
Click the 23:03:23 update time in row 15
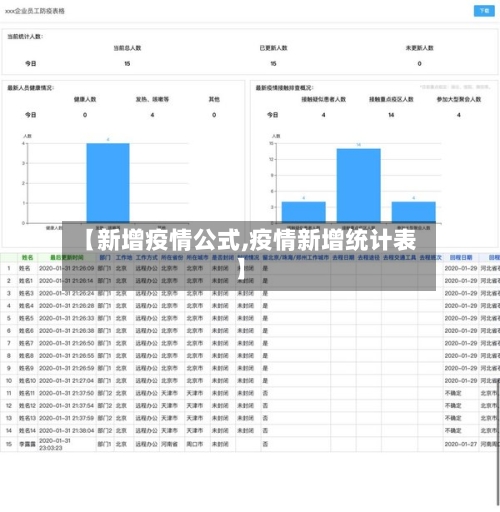click(51, 448)
